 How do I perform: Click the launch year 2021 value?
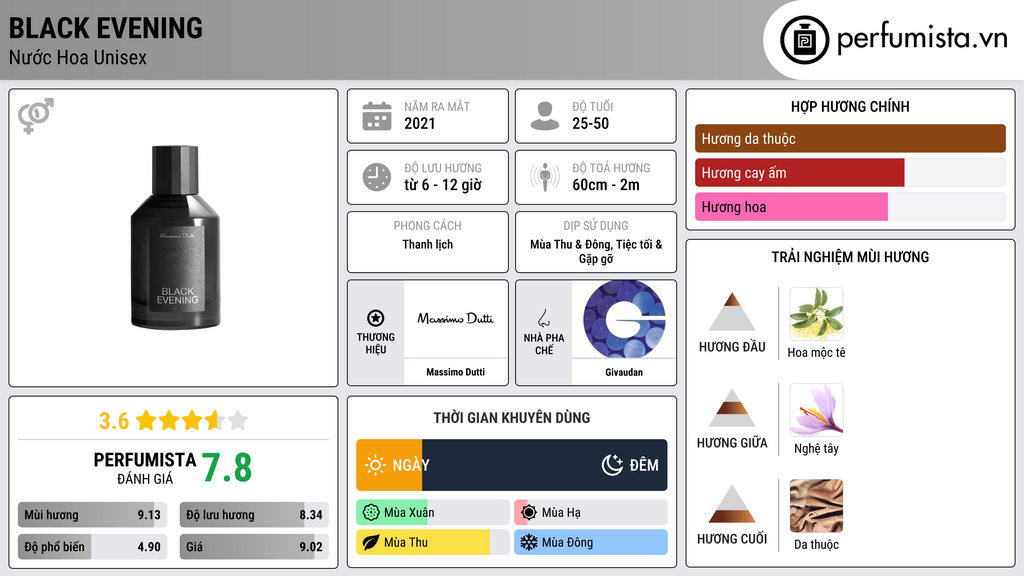tap(419, 123)
